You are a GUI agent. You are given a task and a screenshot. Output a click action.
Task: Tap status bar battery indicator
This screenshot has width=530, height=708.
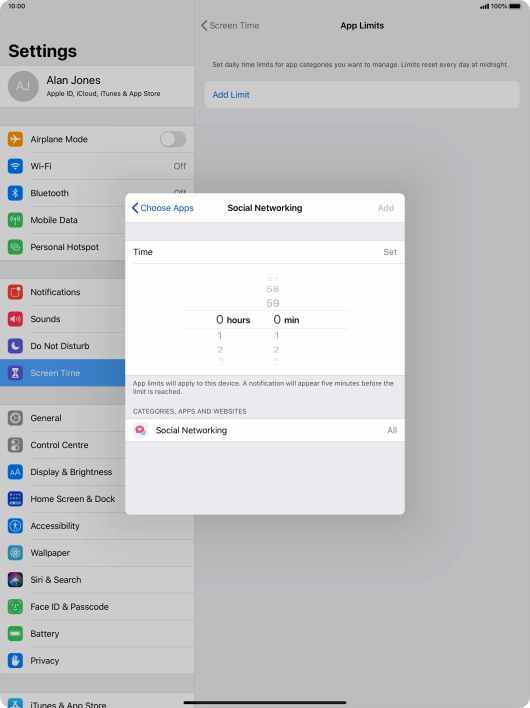[x=515, y=6]
